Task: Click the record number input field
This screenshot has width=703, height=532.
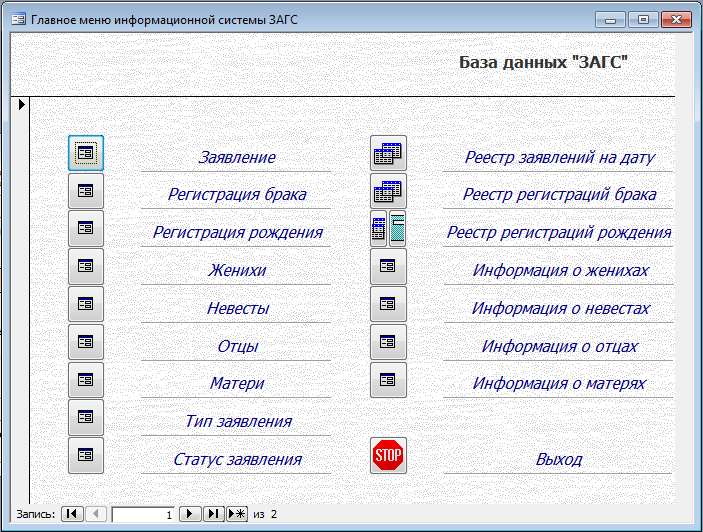Action: [143, 515]
